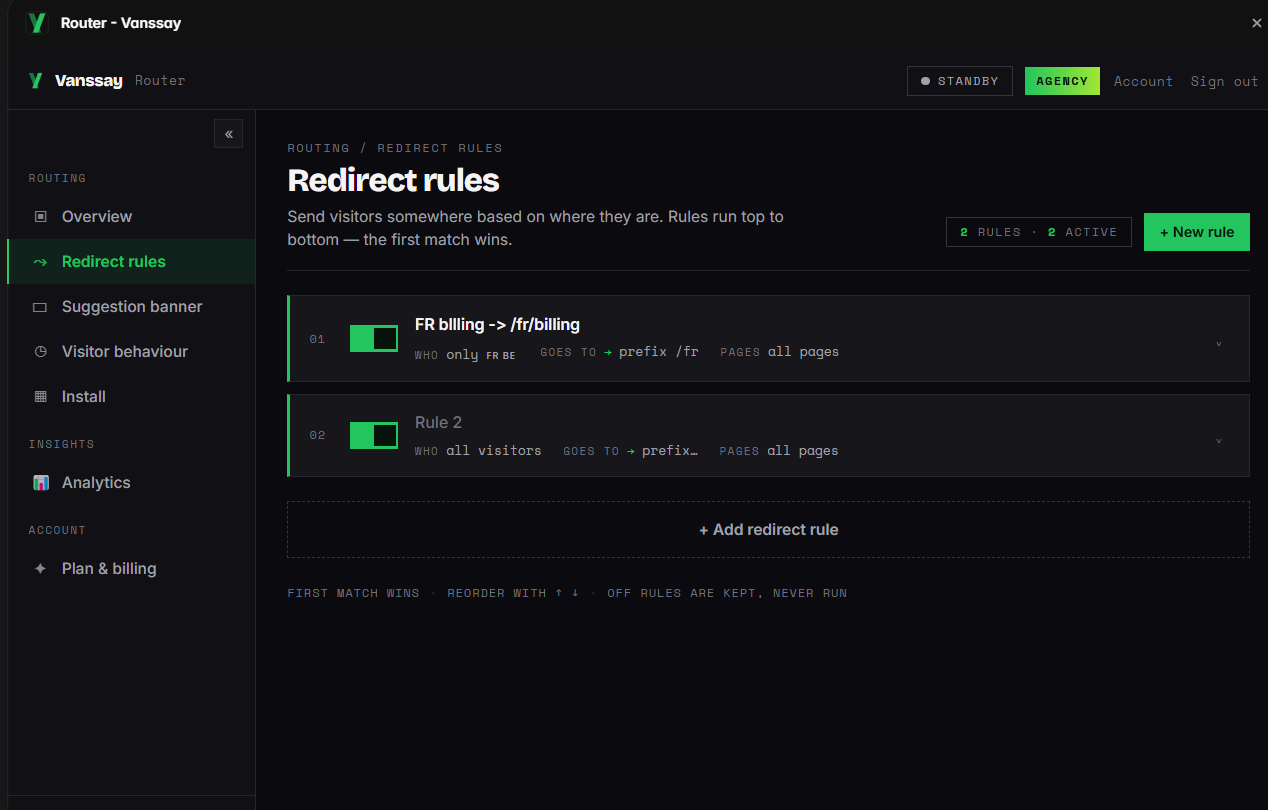
Task: Open Analytics insights
Action: [x=131, y=482]
